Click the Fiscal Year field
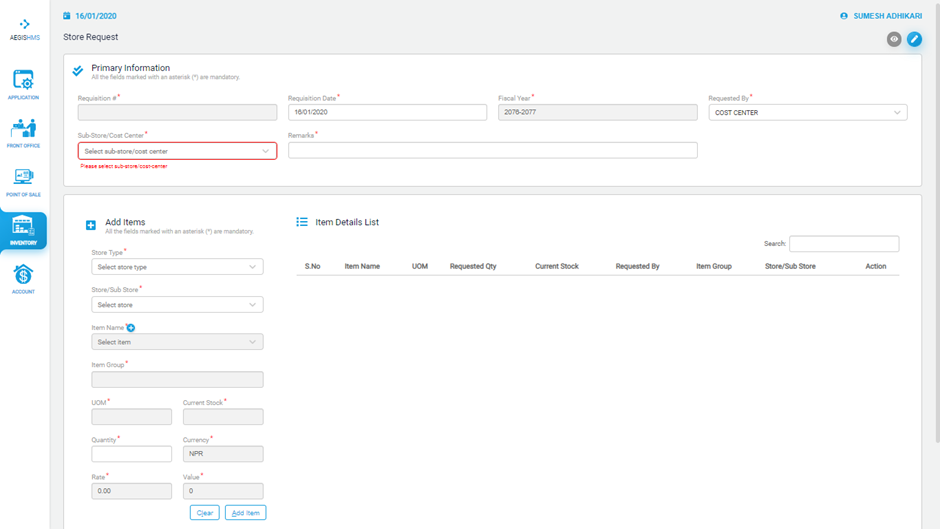This screenshot has height=529, width=940. 598,112
